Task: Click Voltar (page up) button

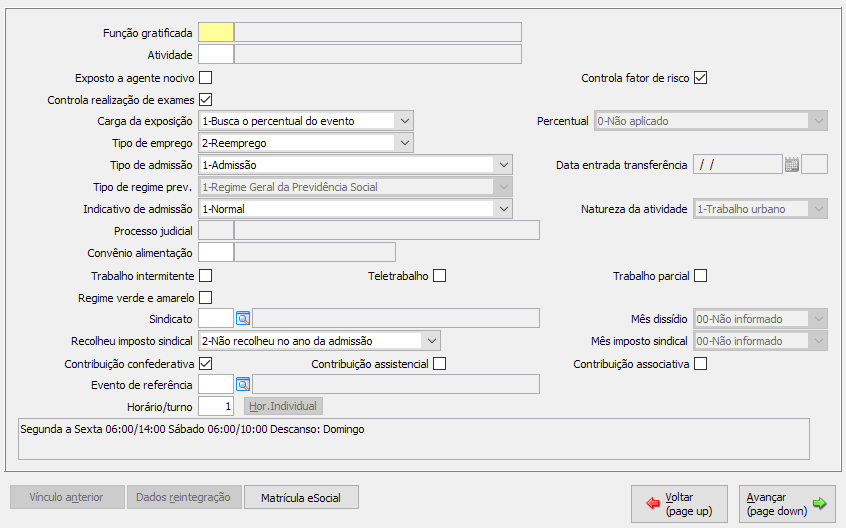Action: 679,504
